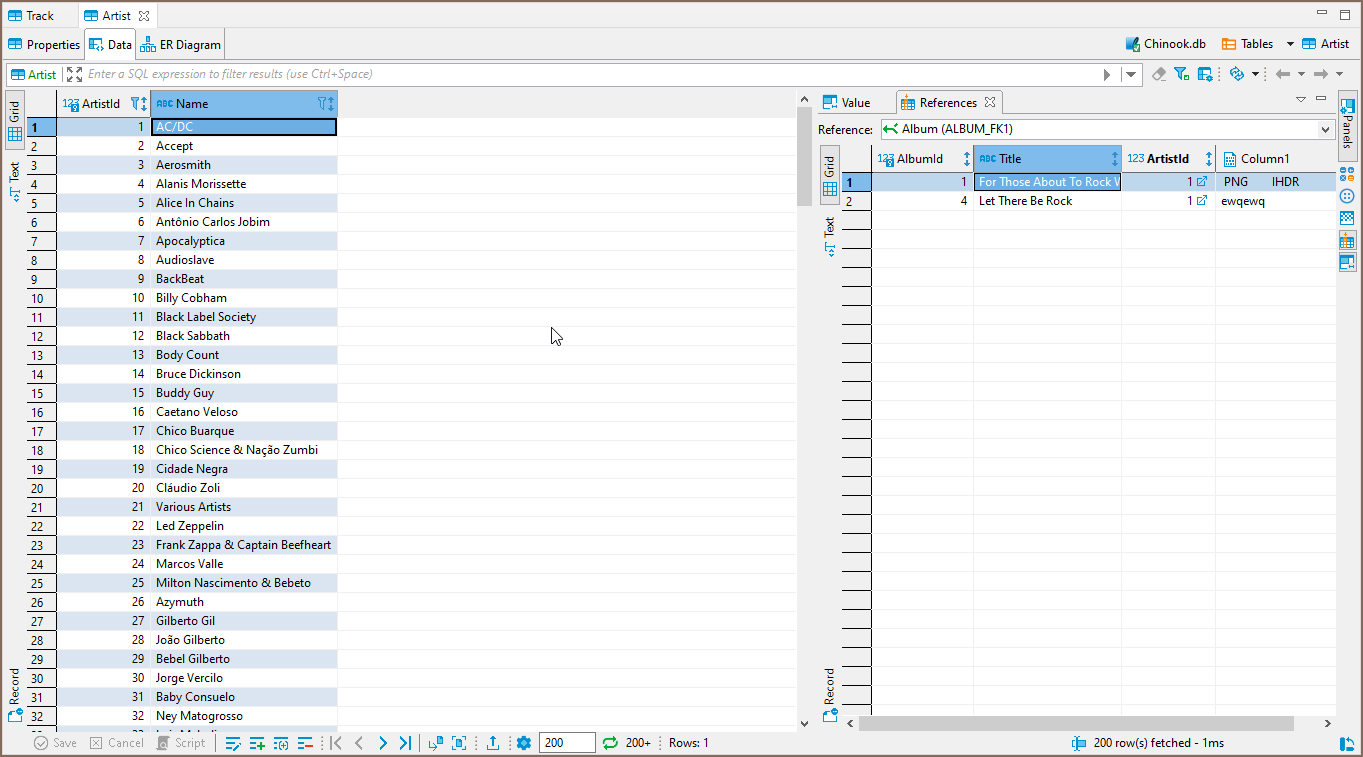Click the filter/sort icon on Name column header
1363x757 pixels.
click(325, 104)
